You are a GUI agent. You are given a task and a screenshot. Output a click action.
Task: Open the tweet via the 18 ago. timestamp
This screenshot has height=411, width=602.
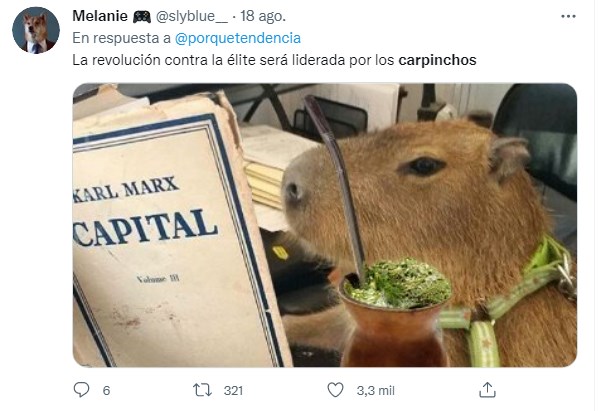pyautogui.click(x=263, y=16)
